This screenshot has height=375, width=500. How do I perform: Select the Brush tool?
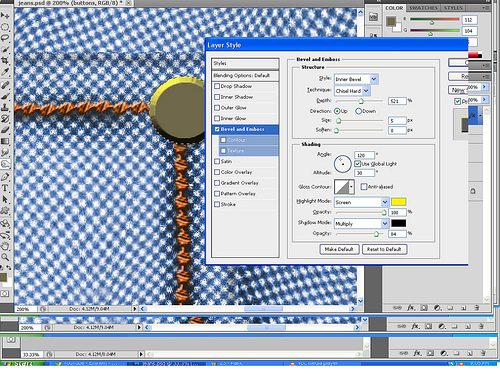pos(5,96)
